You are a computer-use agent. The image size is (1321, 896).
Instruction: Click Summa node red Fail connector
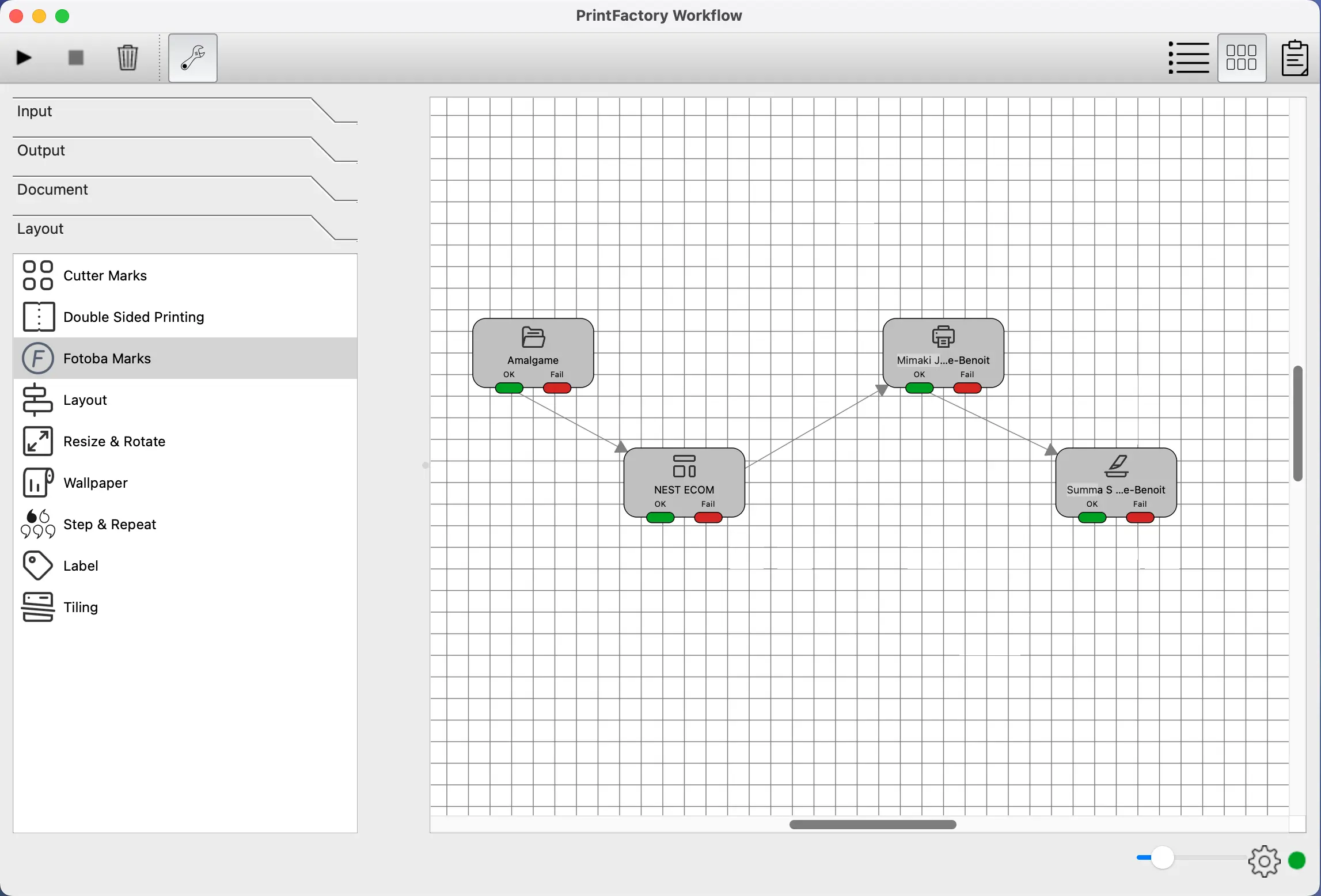pyautogui.click(x=1140, y=518)
